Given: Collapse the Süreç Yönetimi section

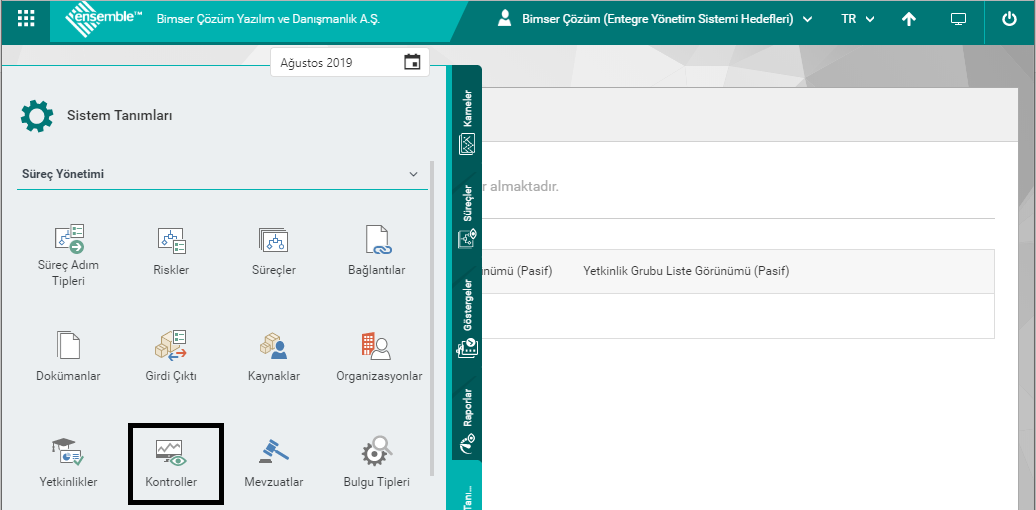Looking at the screenshot, I should pos(414,174).
